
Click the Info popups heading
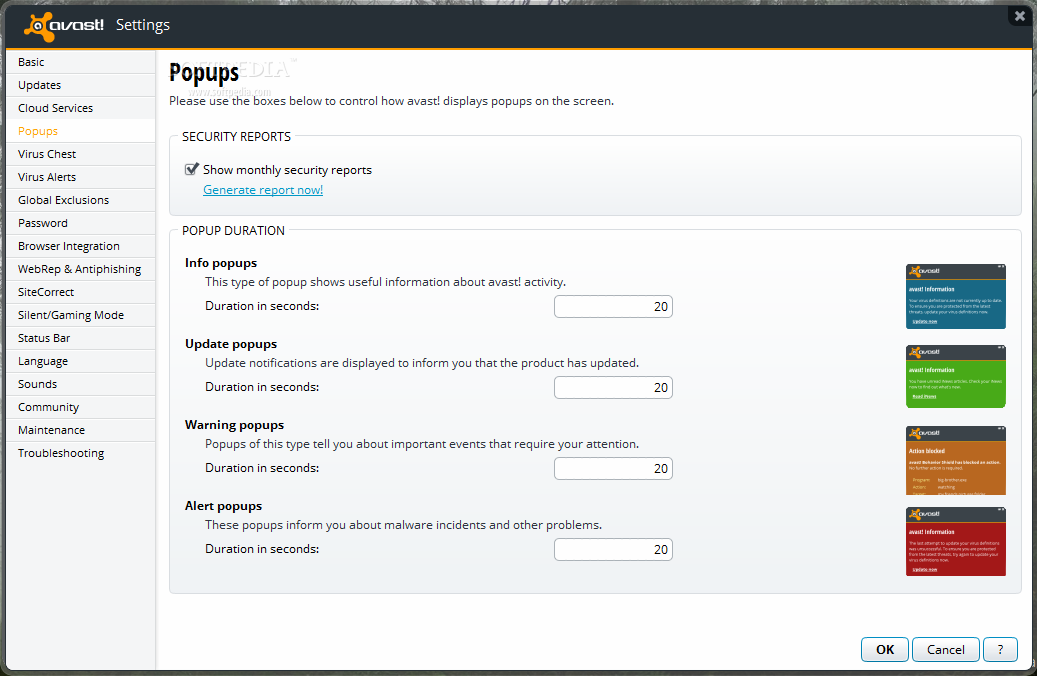(221, 263)
